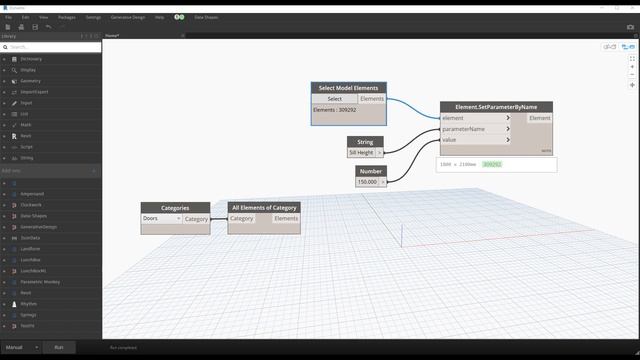Click the New file toolbar icon
This screenshot has width=640, height=360.
(8, 27)
